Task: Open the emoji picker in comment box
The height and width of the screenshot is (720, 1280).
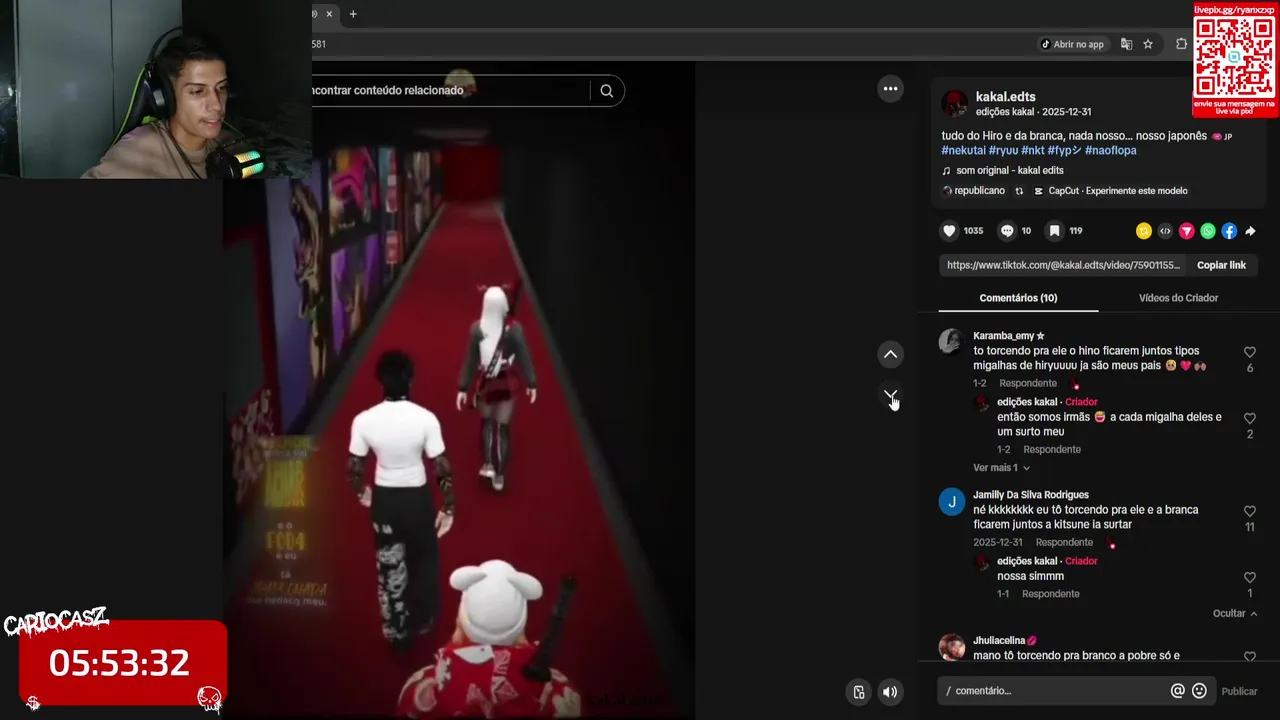Action: pyautogui.click(x=1199, y=691)
